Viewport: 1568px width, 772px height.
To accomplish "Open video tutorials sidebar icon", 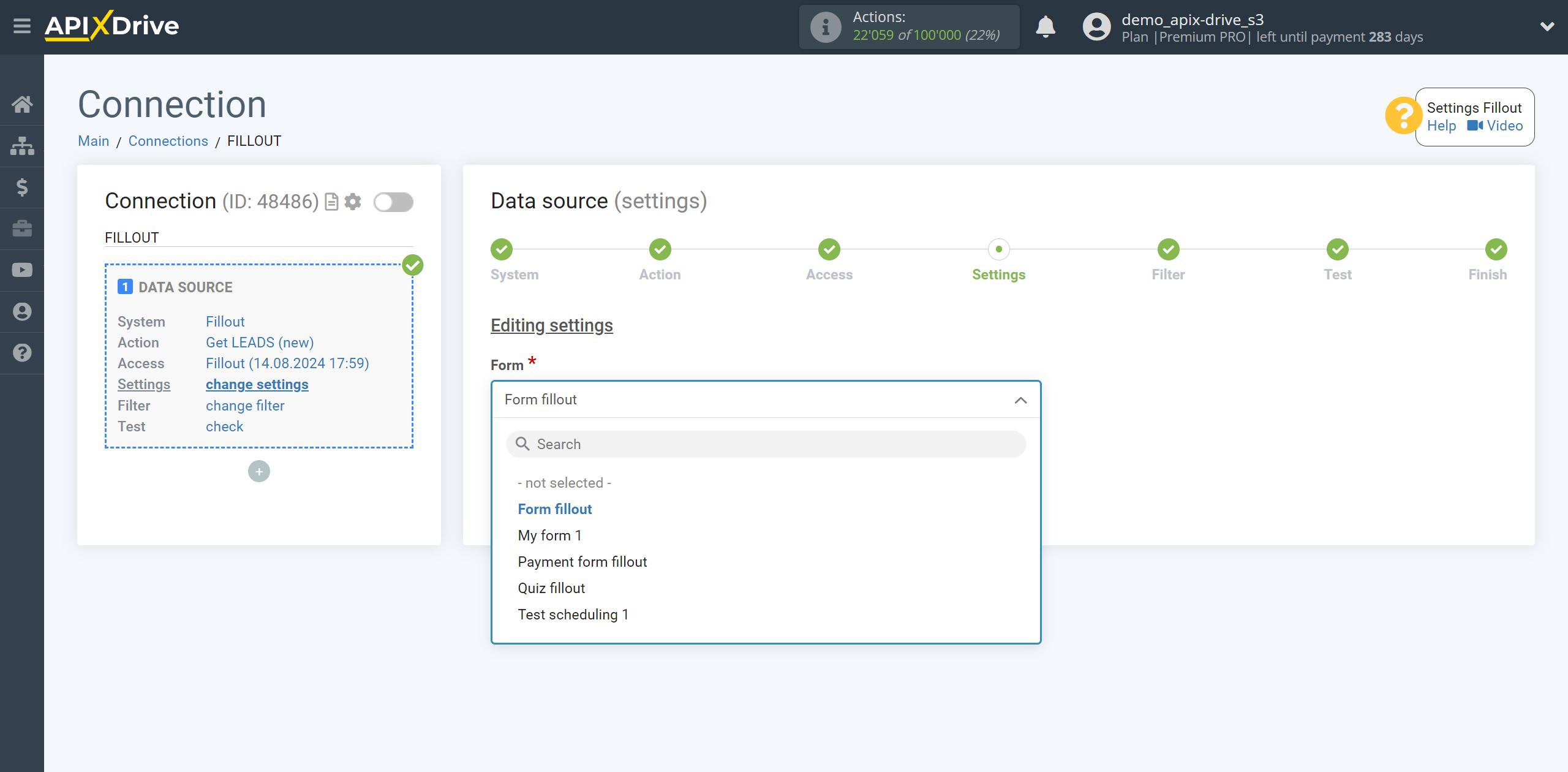I will [22, 270].
